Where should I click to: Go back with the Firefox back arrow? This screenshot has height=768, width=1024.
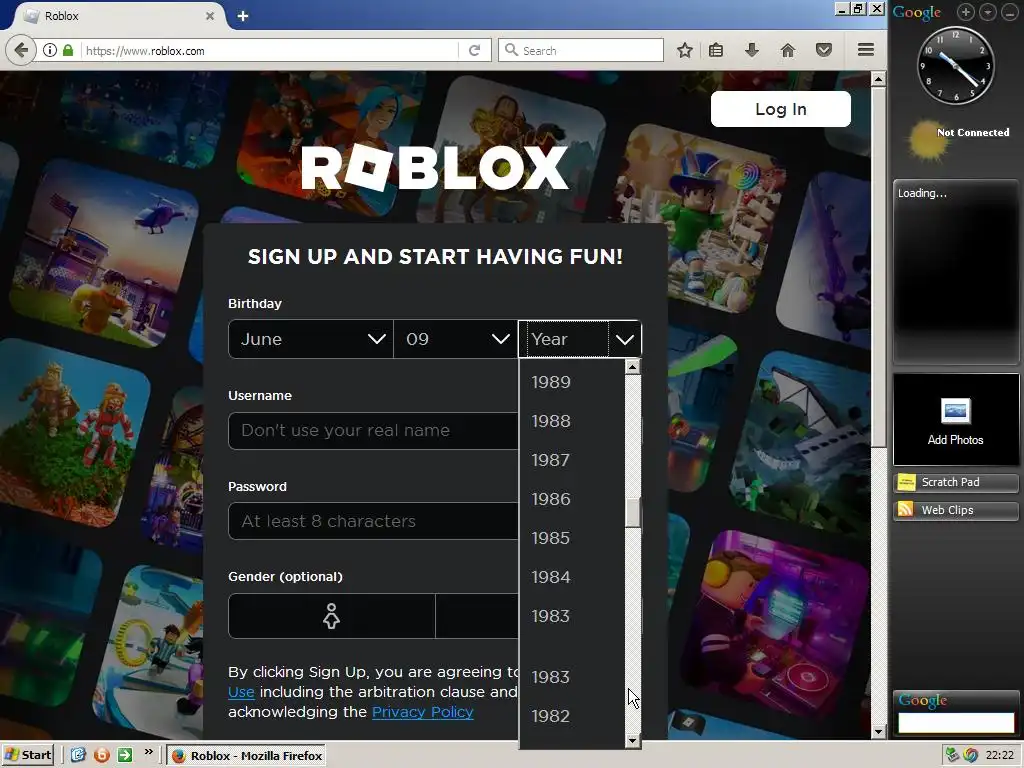click(21, 50)
